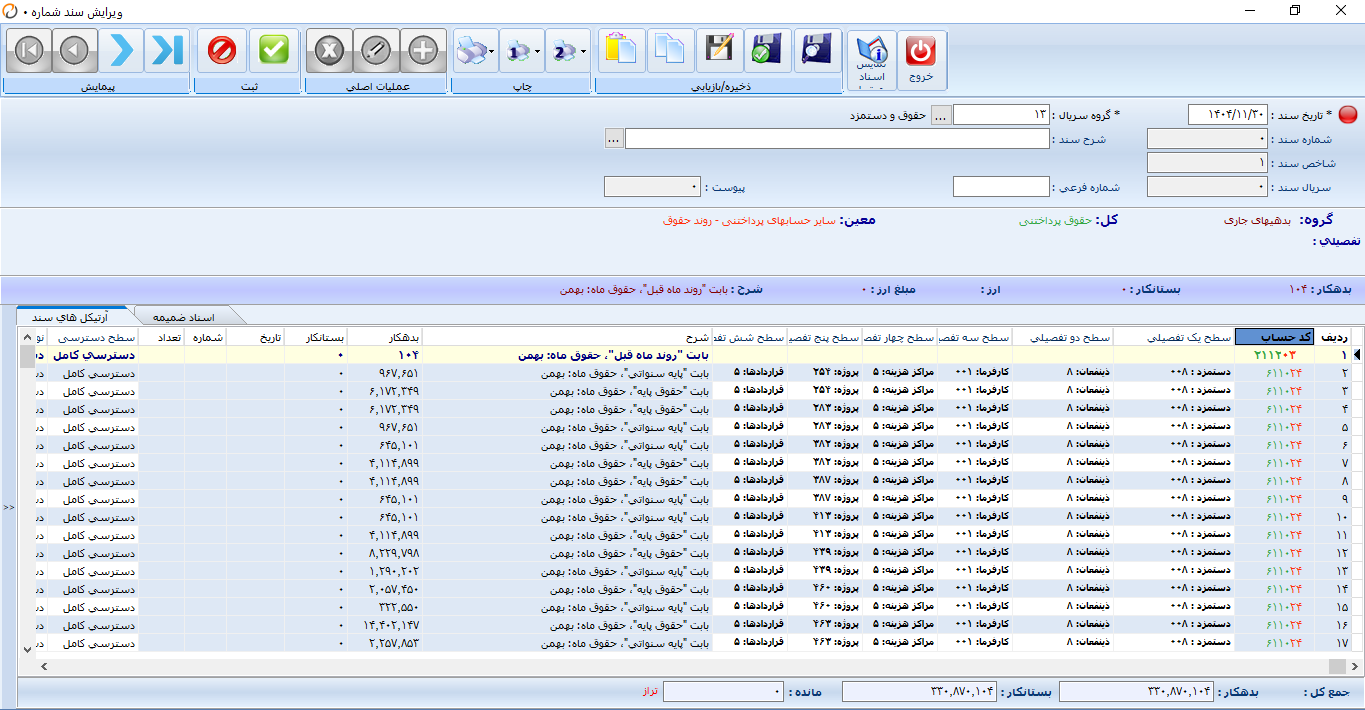This screenshot has width=1365, height=710.
Task: Jump to the last voucher record
Action: pyautogui.click(x=167, y=50)
